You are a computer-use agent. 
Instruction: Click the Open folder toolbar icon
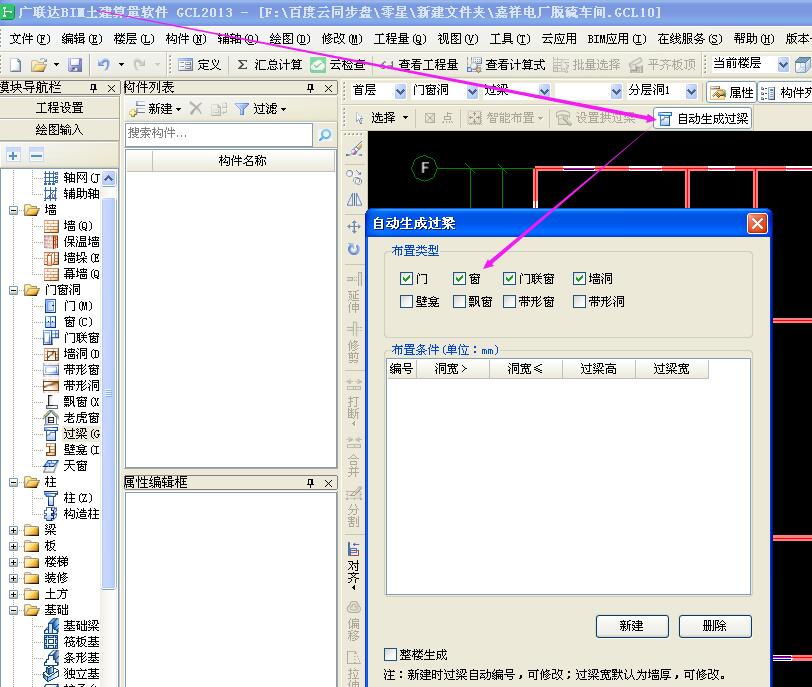pos(39,65)
